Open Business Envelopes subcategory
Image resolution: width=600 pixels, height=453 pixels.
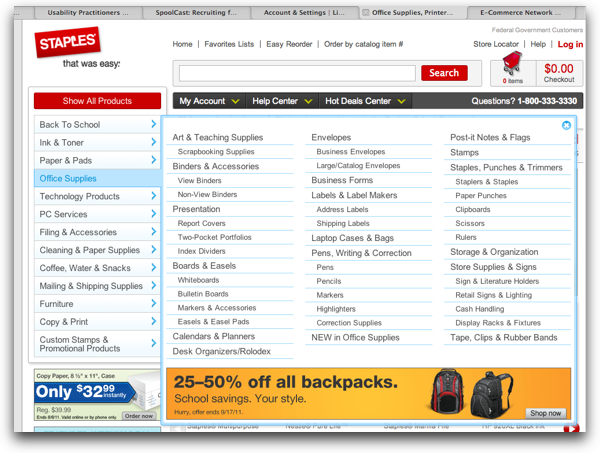[x=351, y=152]
